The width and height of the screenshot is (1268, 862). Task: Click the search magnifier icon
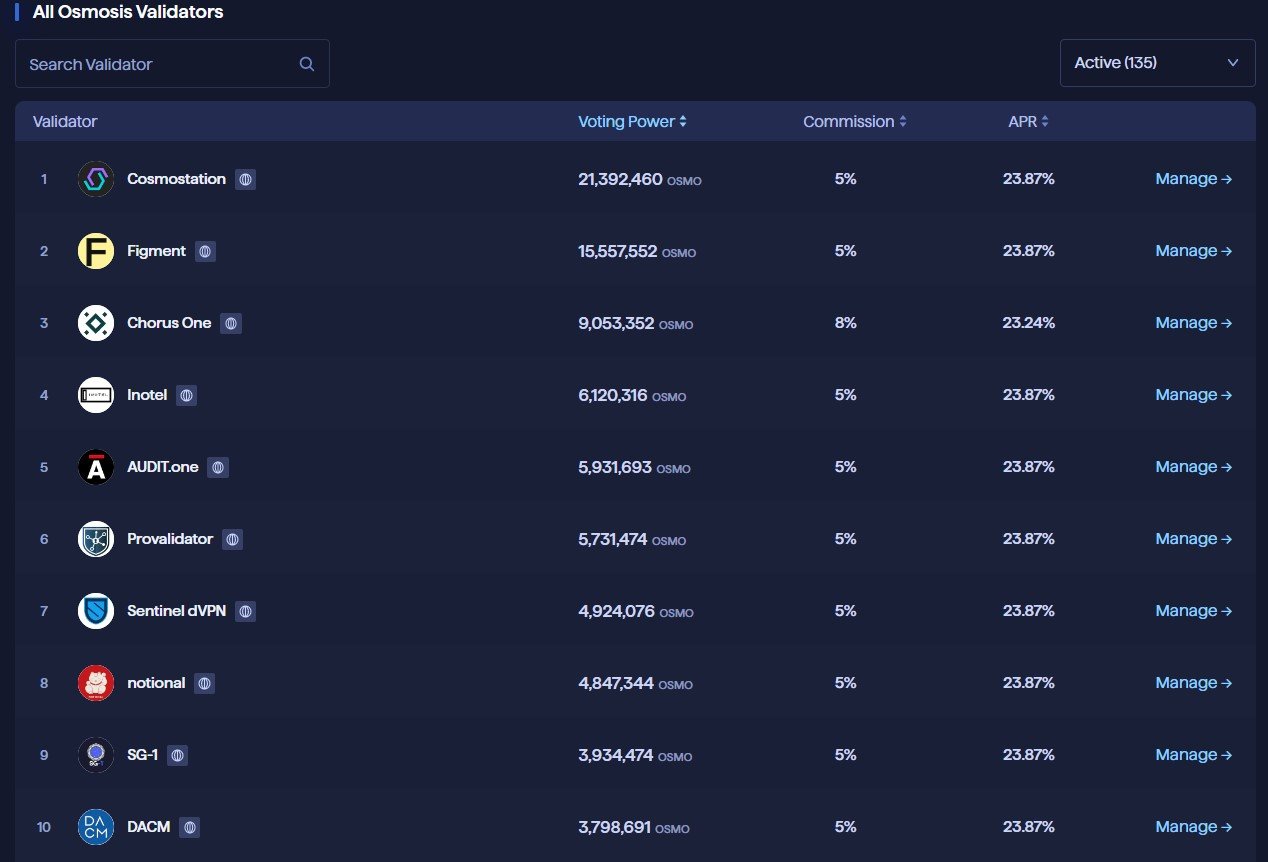[x=307, y=64]
